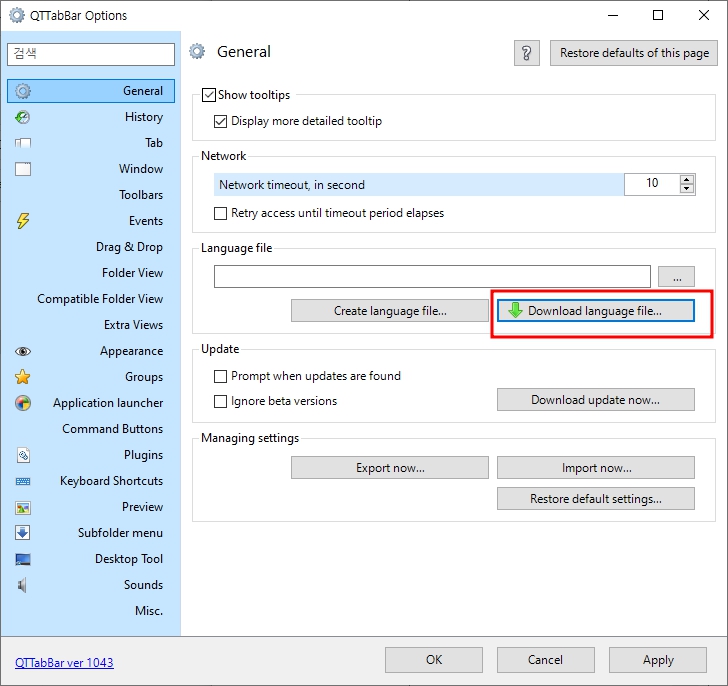Image resolution: width=728 pixels, height=686 pixels.
Task: Click the Keyboard Shortcuts keyboard icon
Action: coord(23,481)
